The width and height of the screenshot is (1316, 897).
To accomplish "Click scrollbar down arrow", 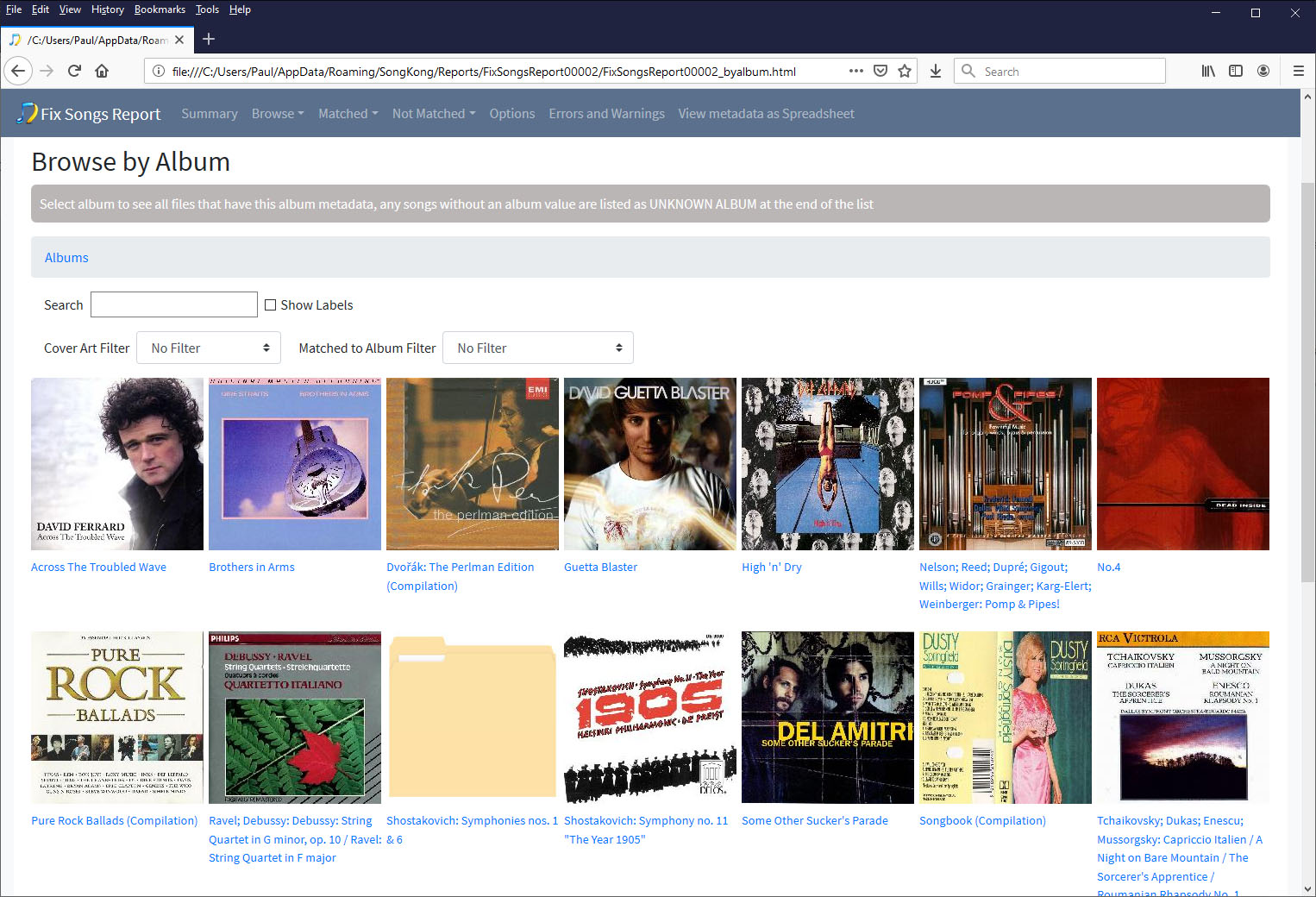I will (1307, 888).
